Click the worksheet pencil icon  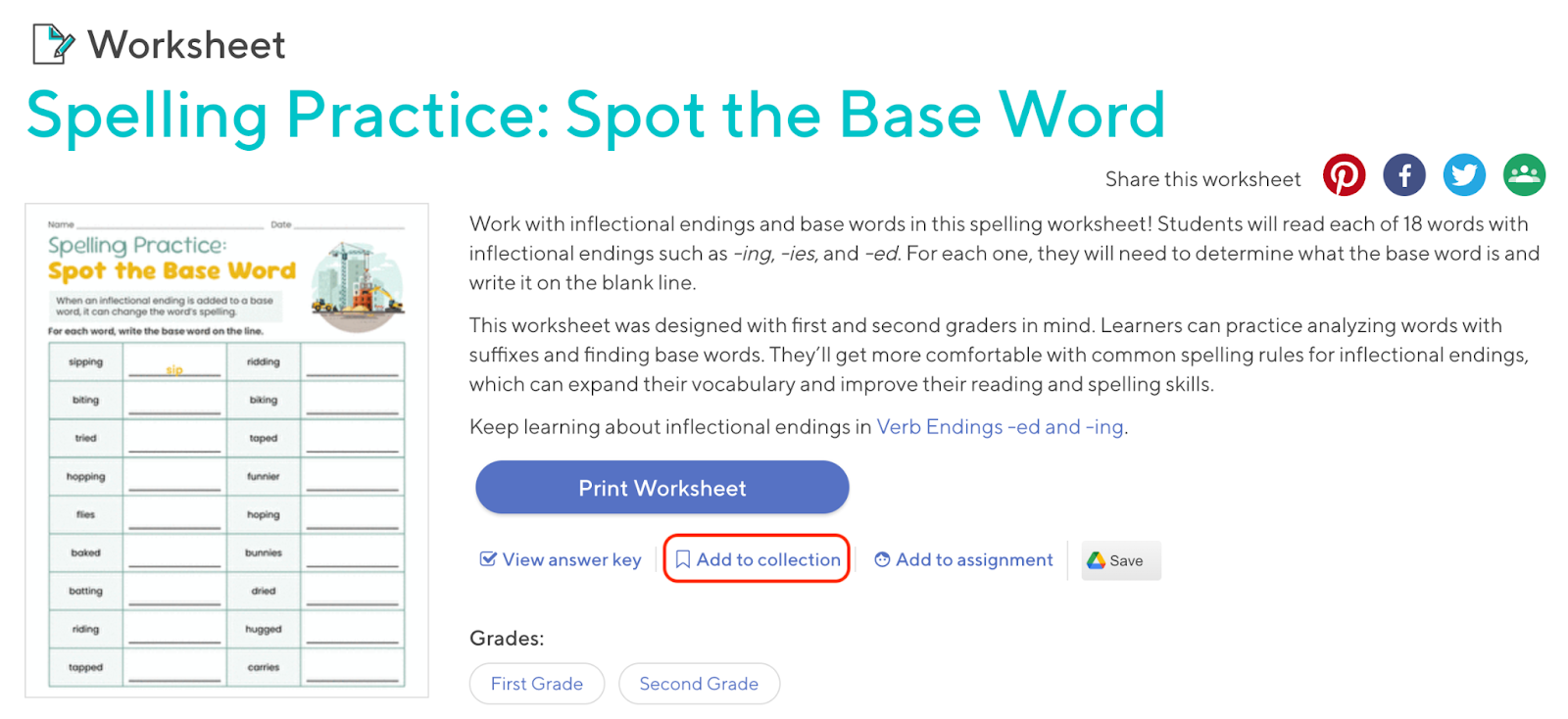click(x=53, y=44)
